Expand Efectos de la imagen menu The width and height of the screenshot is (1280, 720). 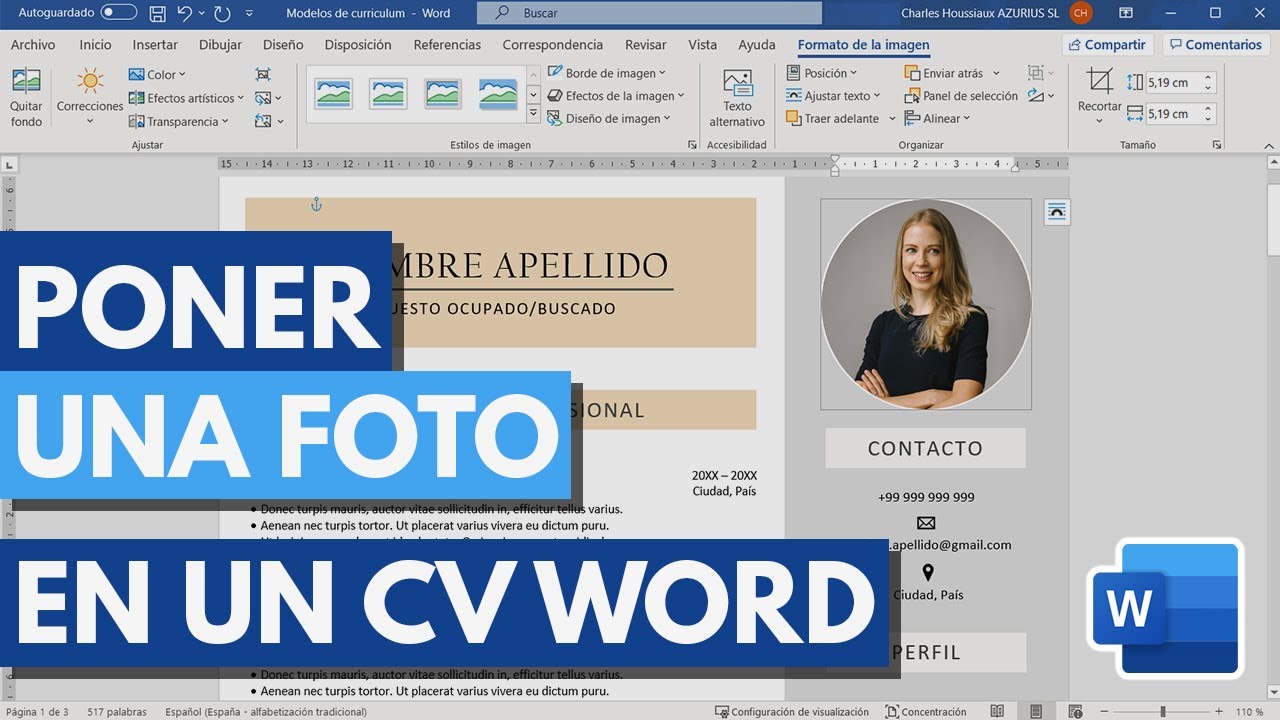[616, 96]
